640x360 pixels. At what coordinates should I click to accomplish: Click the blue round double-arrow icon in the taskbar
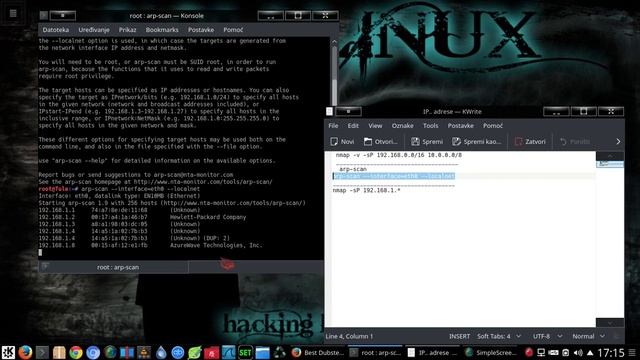pyautogui.click(x=178, y=352)
